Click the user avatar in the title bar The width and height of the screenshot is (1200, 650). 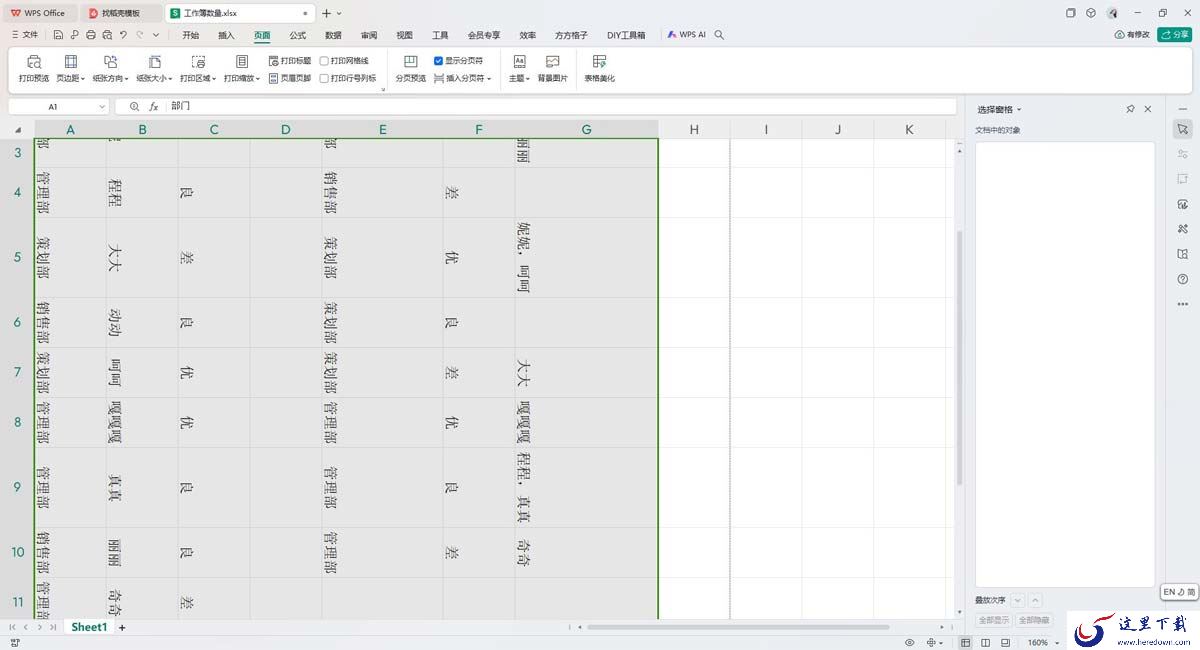[x=1112, y=13]
